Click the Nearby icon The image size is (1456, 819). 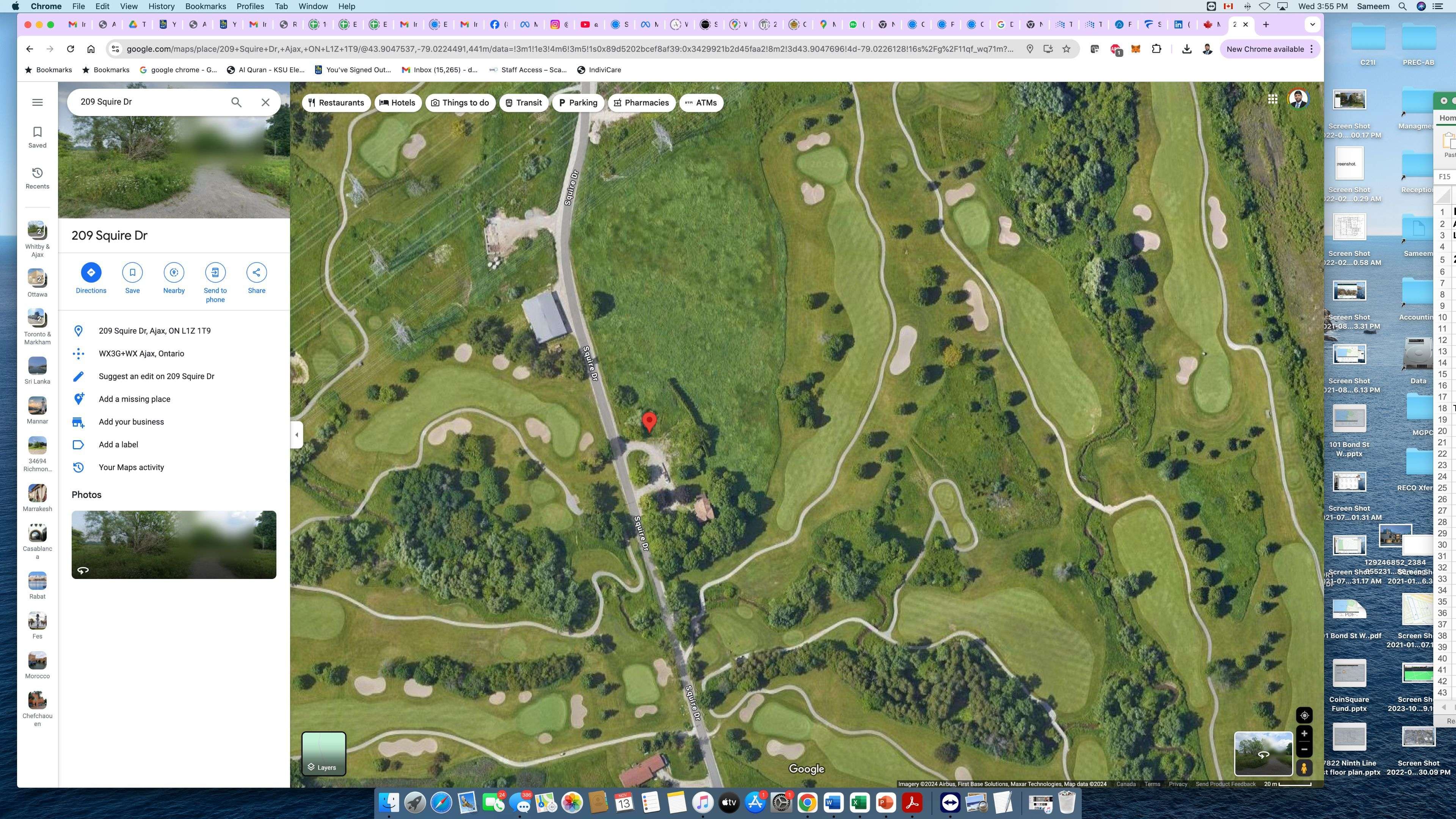[x=174, y=273]
